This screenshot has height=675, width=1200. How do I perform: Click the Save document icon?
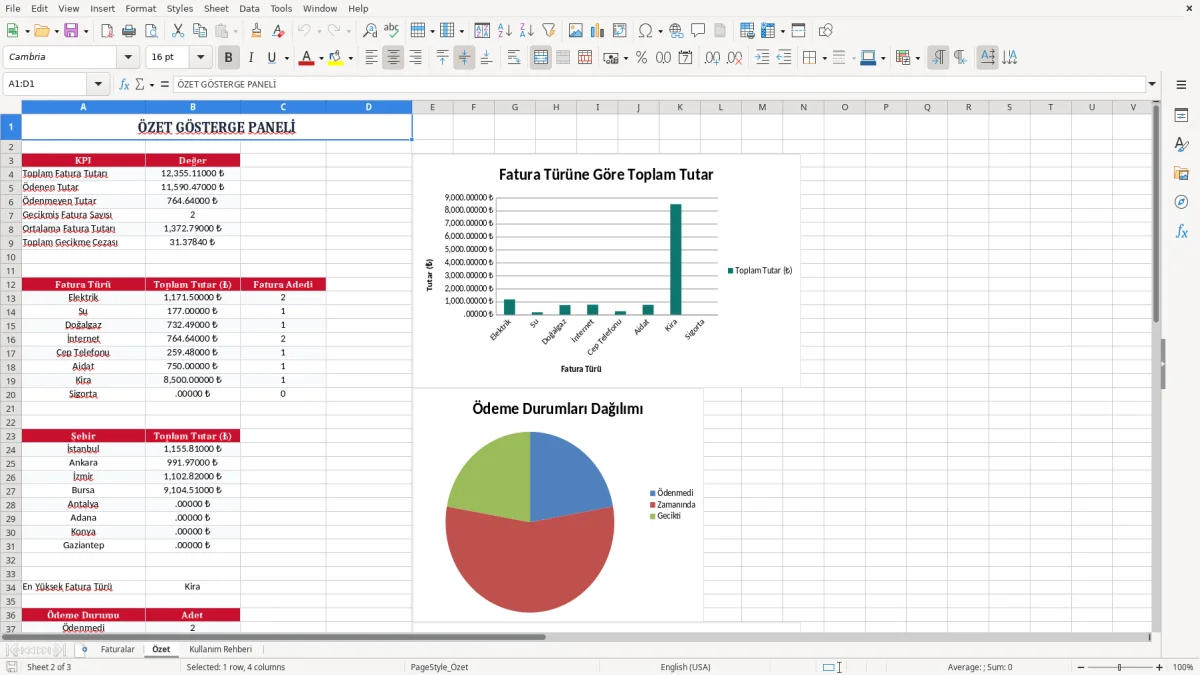click(x=70, y=31)
